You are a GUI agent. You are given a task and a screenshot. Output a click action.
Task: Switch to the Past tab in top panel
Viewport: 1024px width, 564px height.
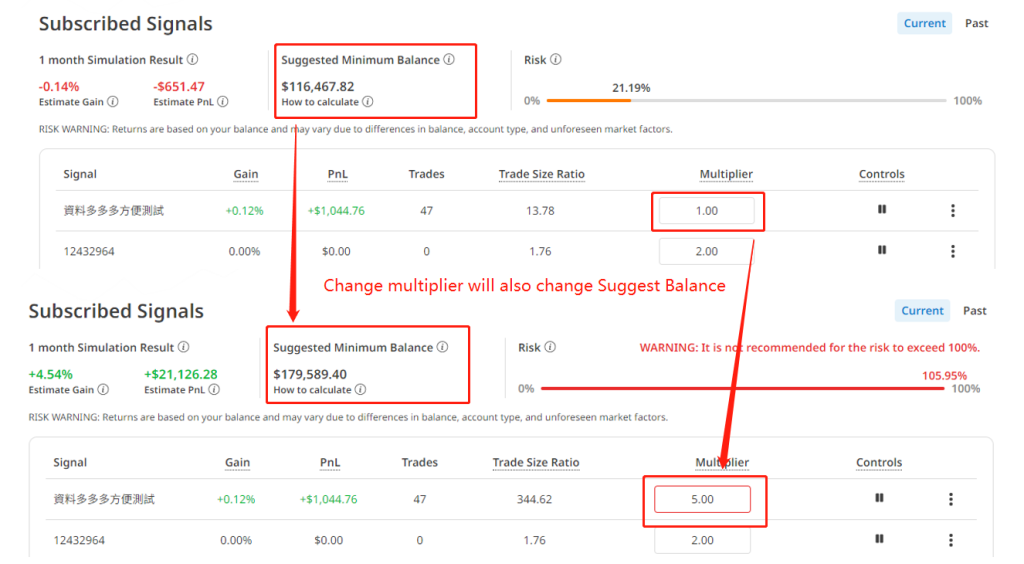[x=976, y=23]
